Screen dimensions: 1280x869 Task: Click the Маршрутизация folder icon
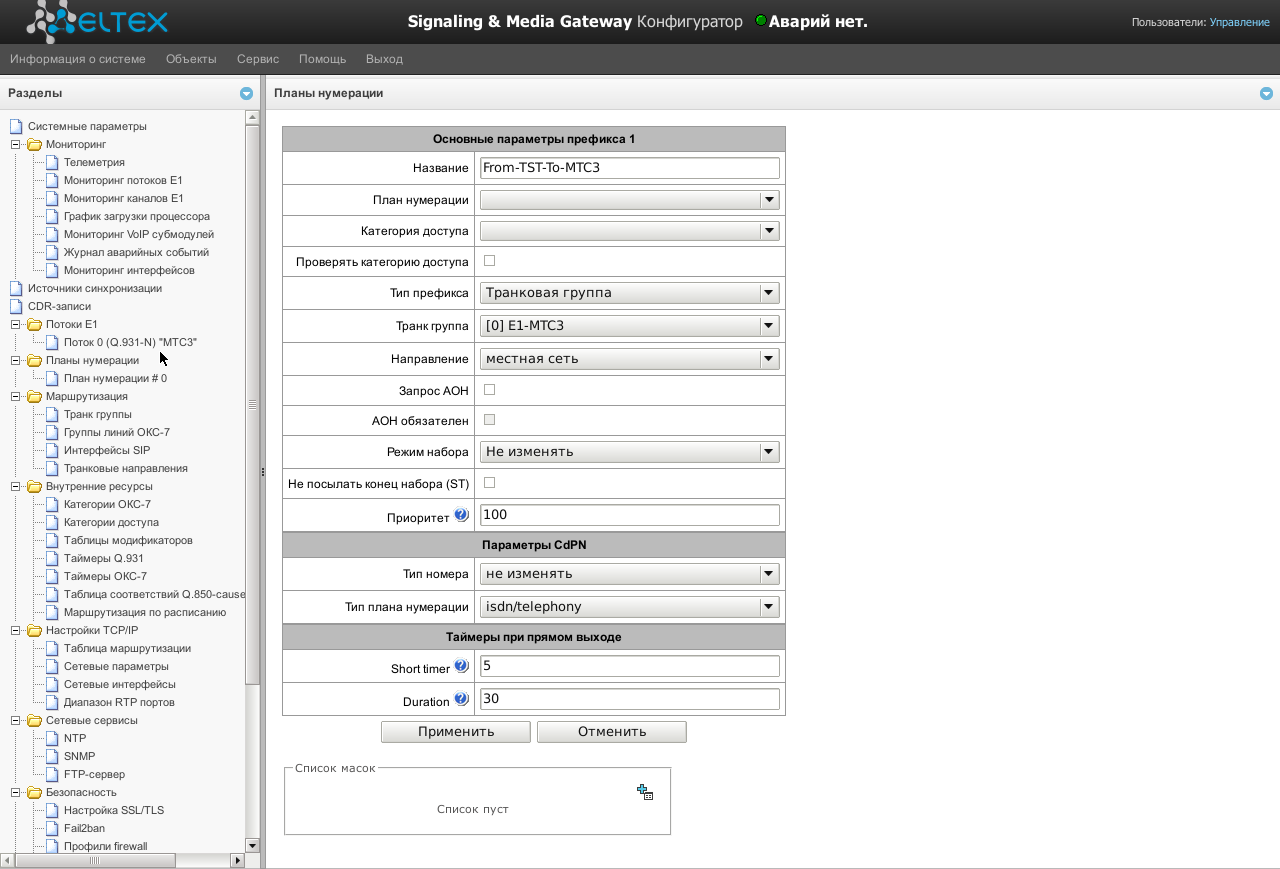tap(34, 397)
